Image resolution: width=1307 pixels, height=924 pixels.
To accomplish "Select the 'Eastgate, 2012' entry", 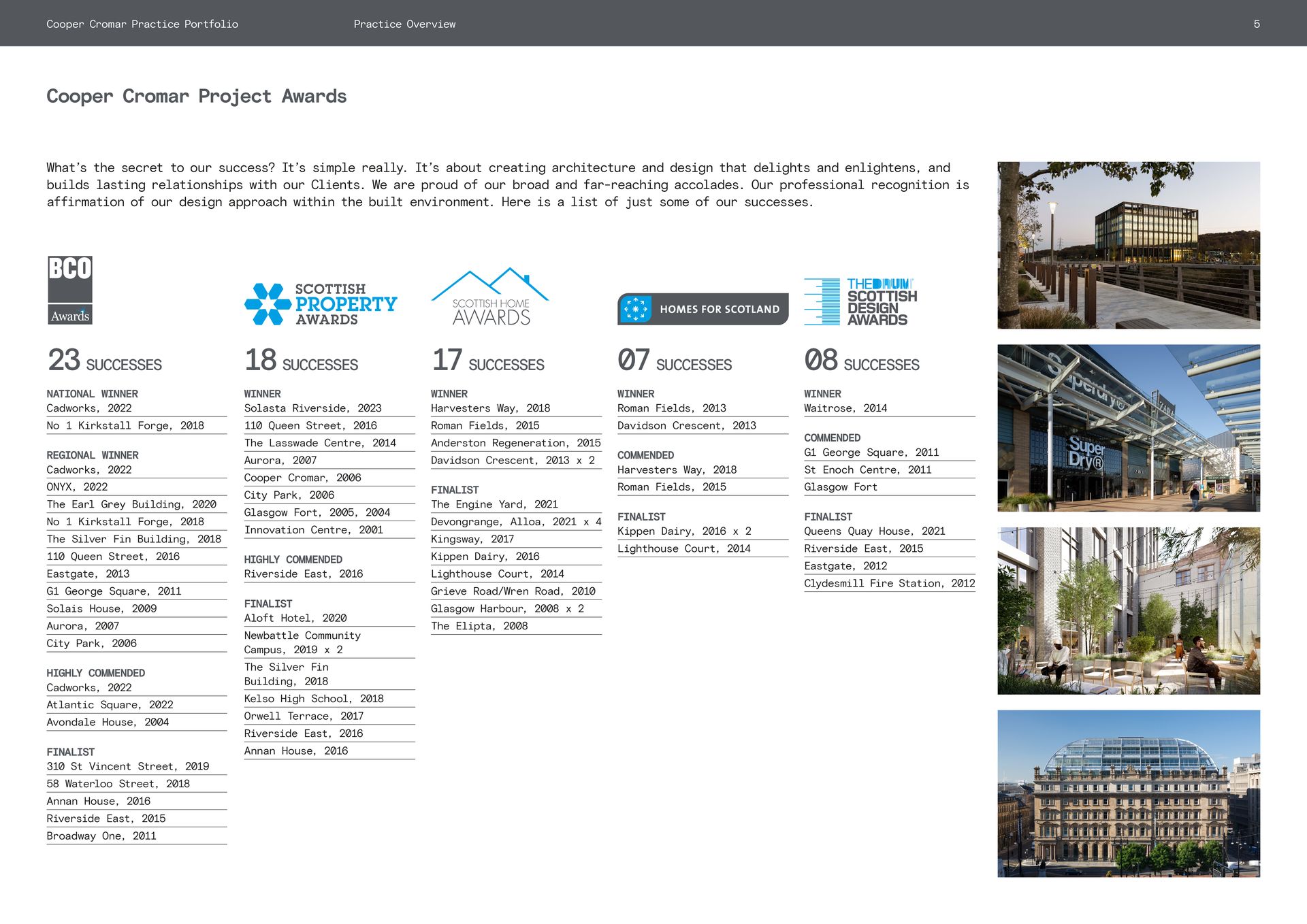I will [x=845, y=566].
